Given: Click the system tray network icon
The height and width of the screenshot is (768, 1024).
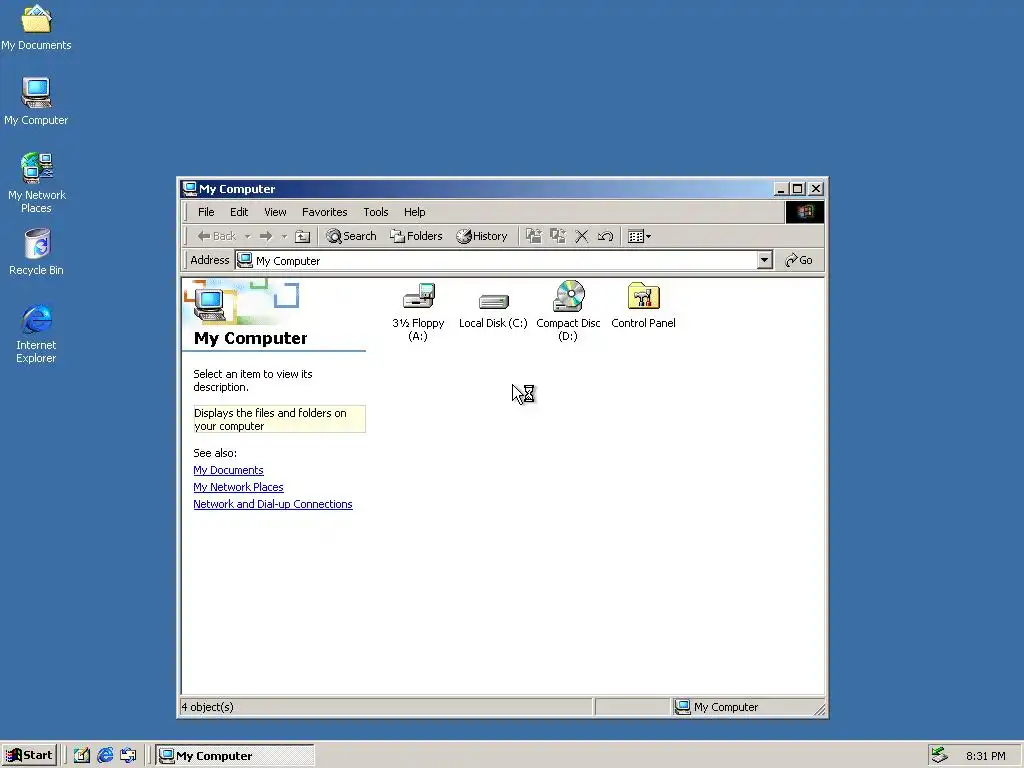Looking at the screenshot, I should [939, 756].
